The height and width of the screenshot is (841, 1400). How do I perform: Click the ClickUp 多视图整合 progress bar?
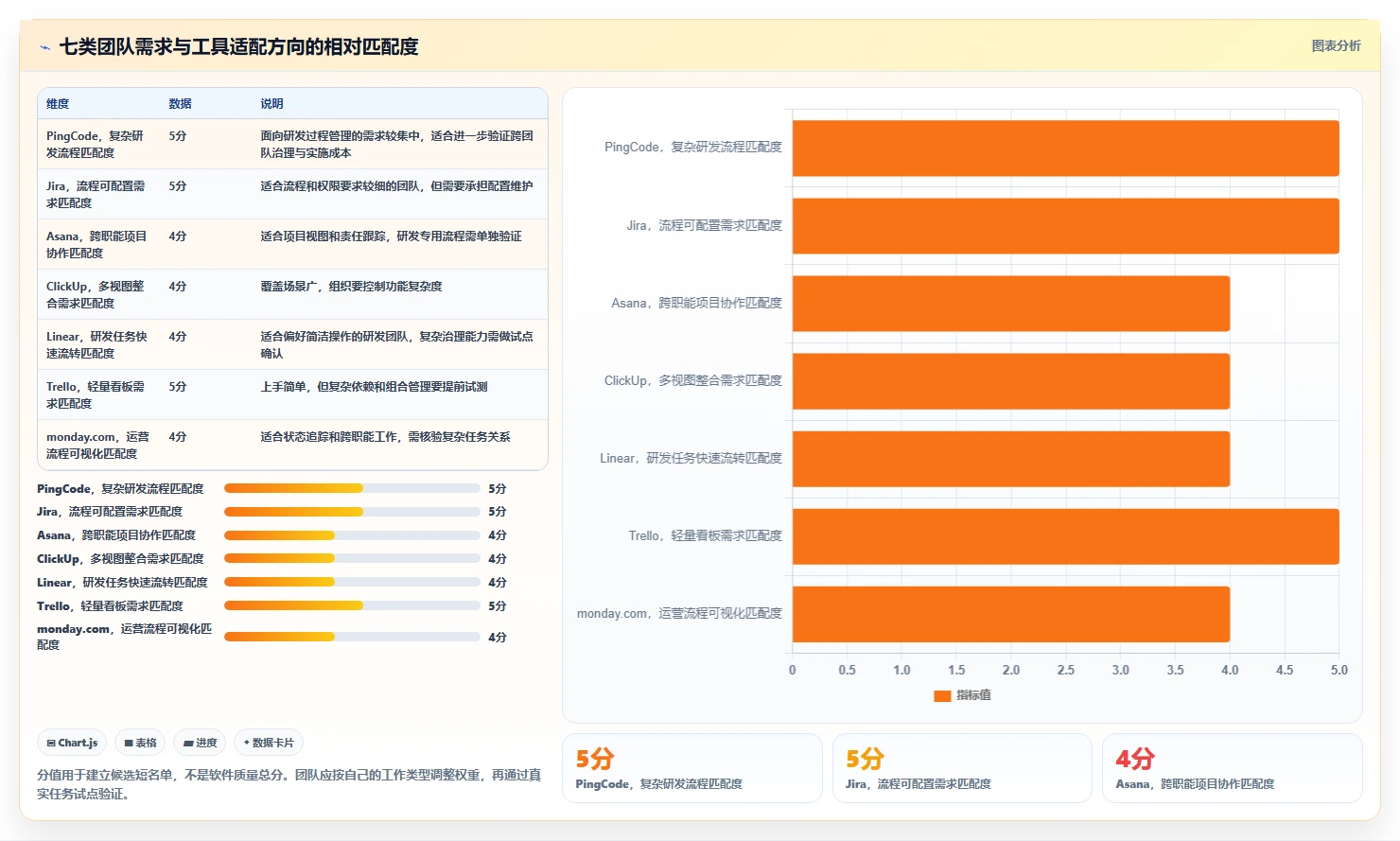[352, 559]
